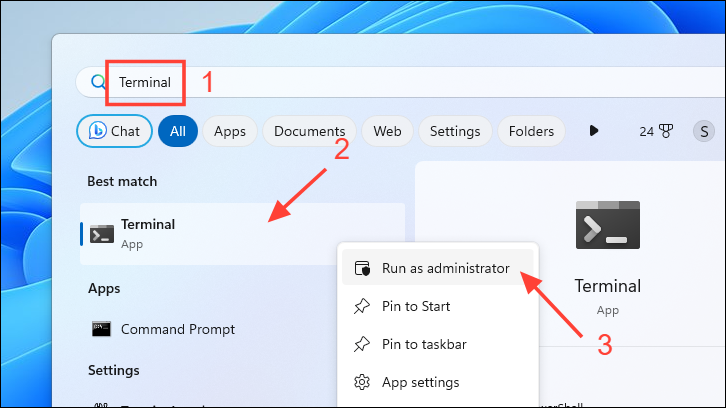
Task: Click the pin icon beside Pin to taskbar
Action: 362,344
